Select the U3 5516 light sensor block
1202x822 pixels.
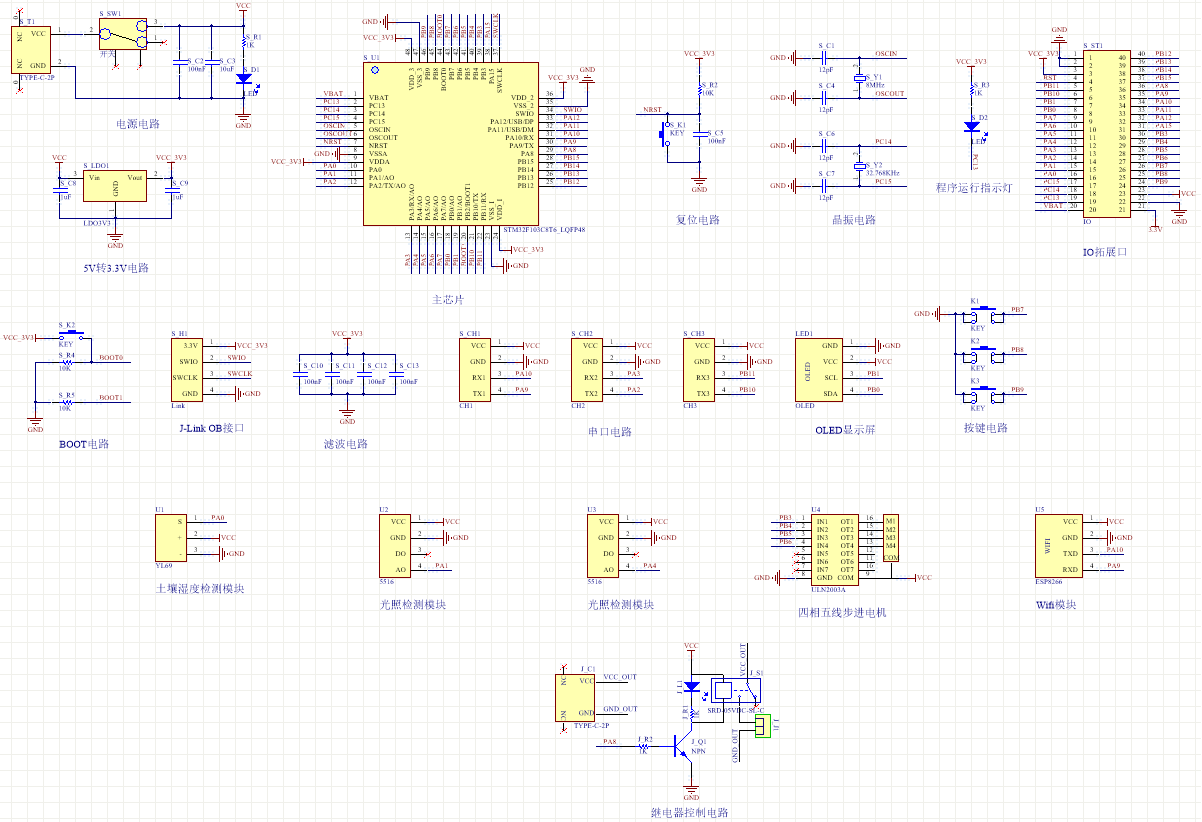point(603,545)
